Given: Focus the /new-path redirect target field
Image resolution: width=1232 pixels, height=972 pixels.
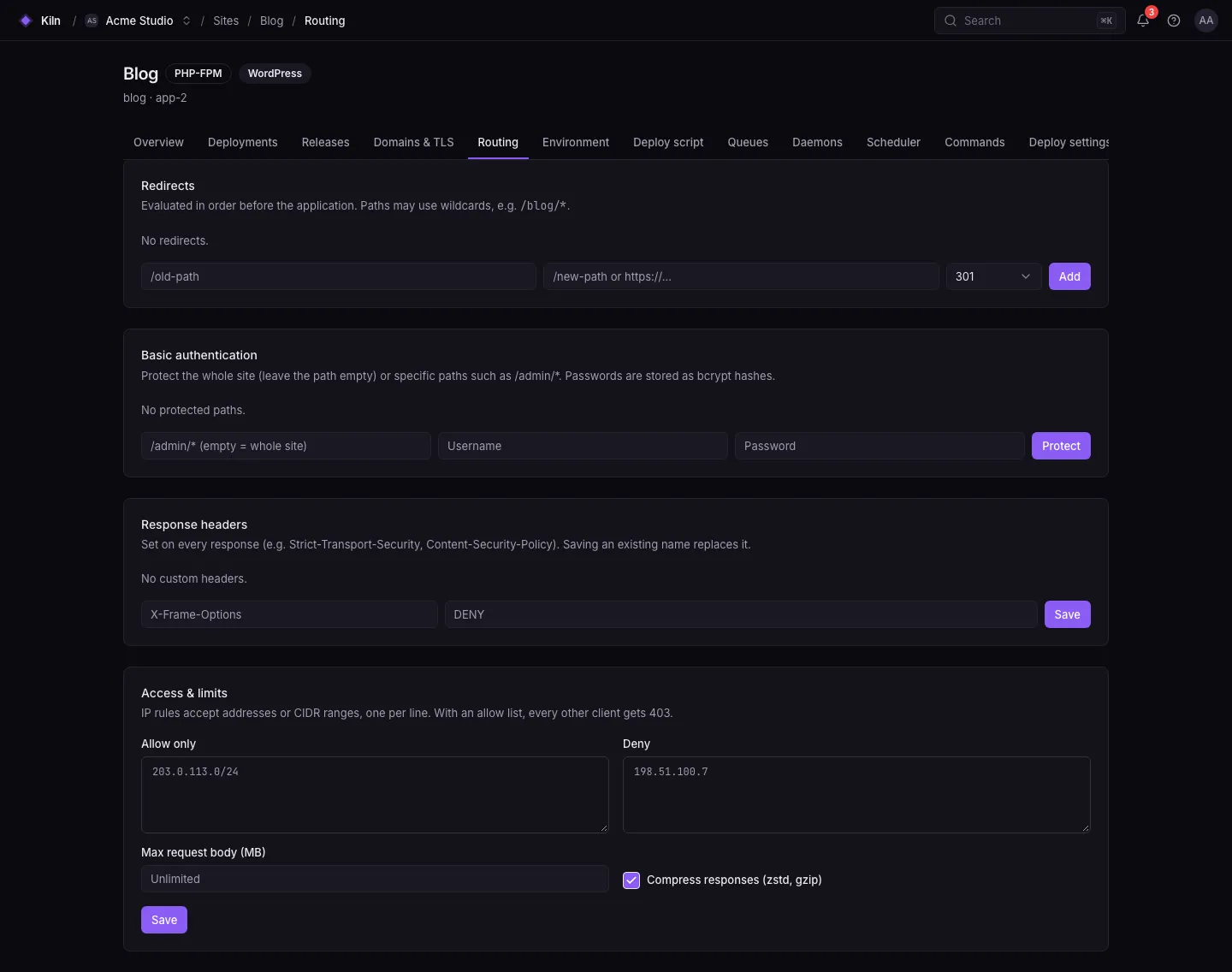Looking at the screenshot, I should click(x=741, y=276).
